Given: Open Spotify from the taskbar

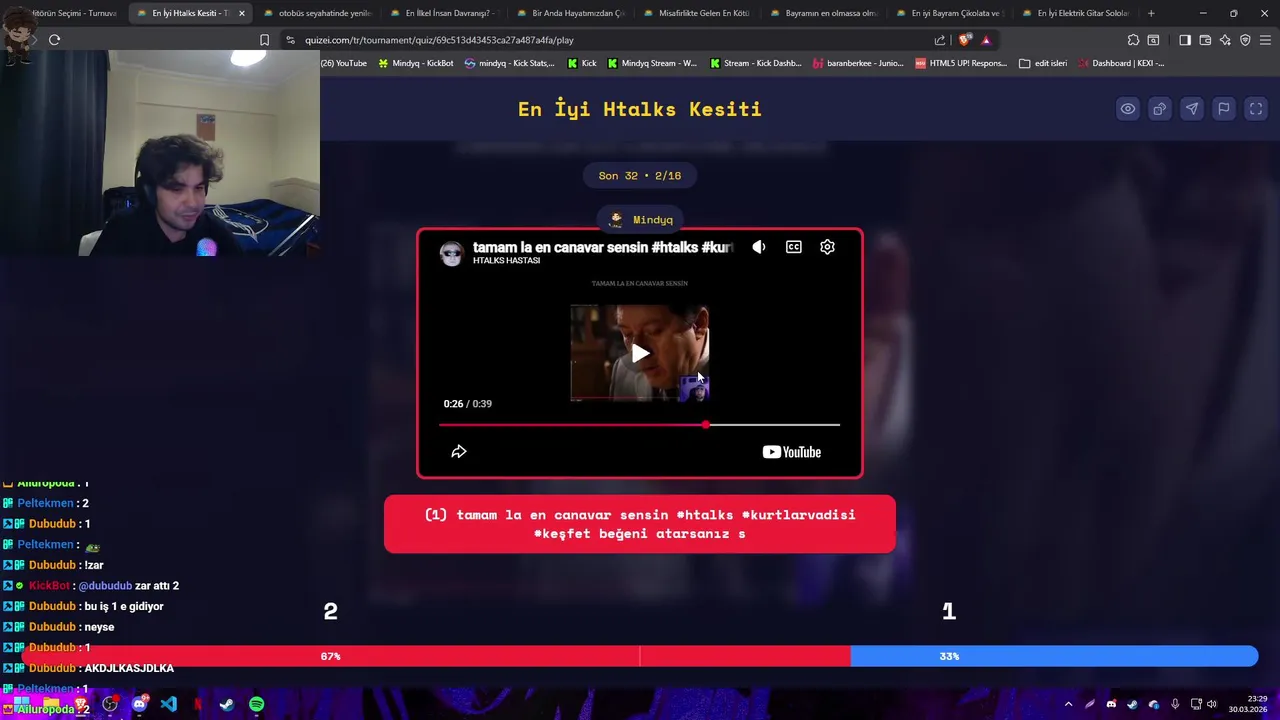Looking at the screenshot, I should click(x=256, y=704).
